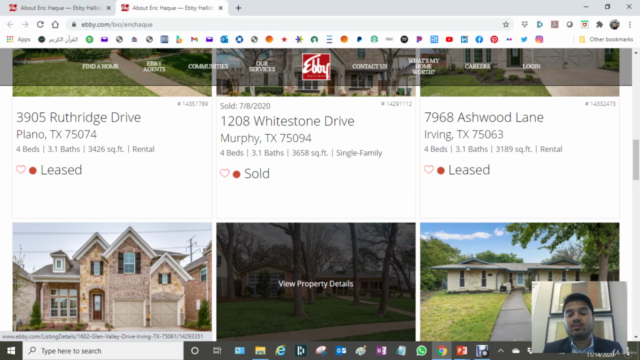Open the Apps grid in bookmarks bar
640x360 pixels.
click(18, 39)
